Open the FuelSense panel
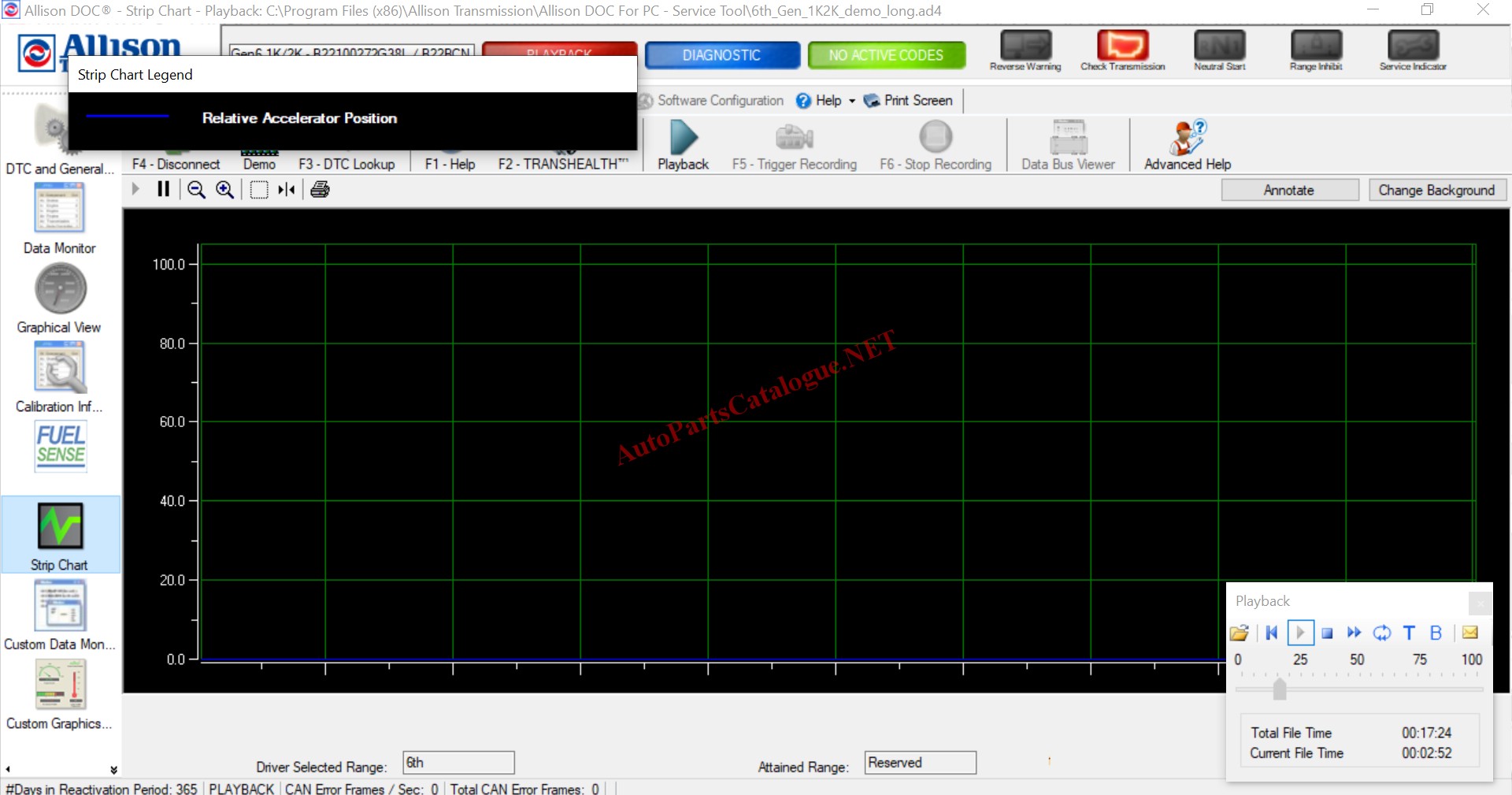 click(x=60, y=446)
